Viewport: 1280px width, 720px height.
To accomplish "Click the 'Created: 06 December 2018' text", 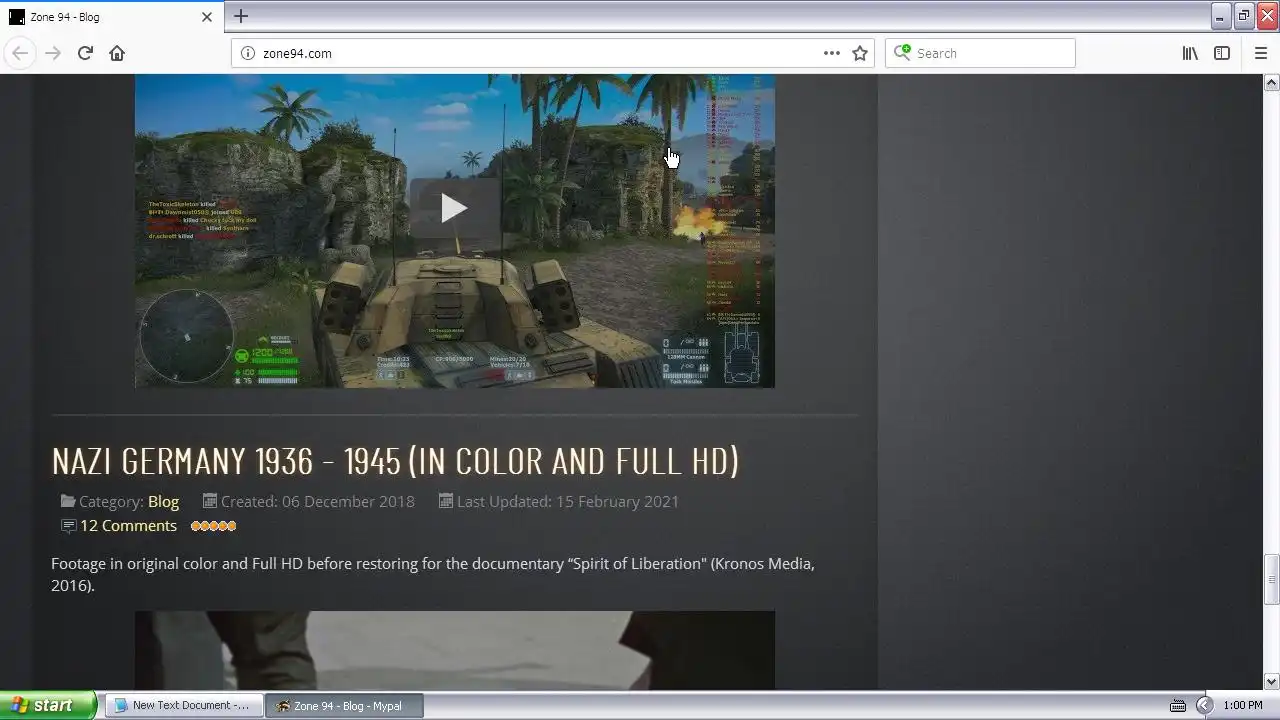I will 317,501.
